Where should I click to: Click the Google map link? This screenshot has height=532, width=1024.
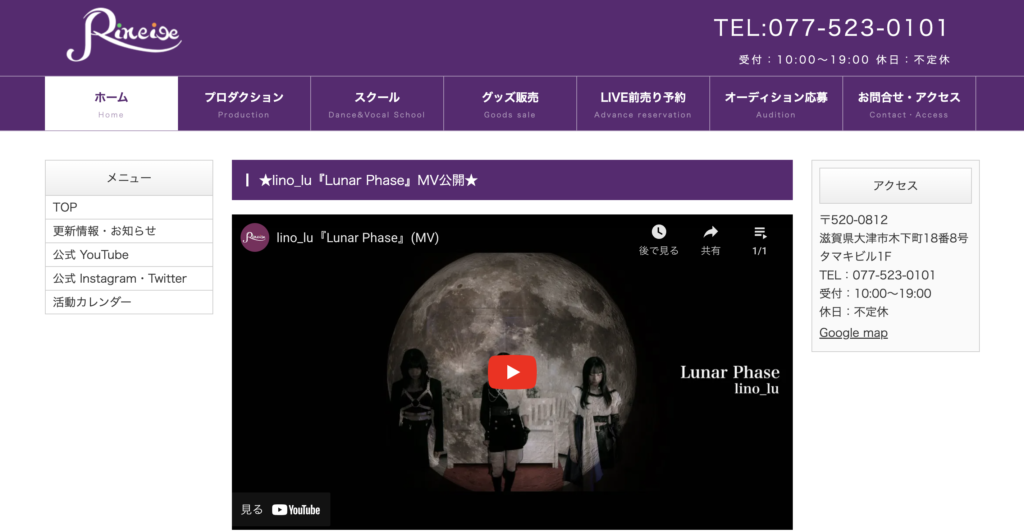(853, 333)
